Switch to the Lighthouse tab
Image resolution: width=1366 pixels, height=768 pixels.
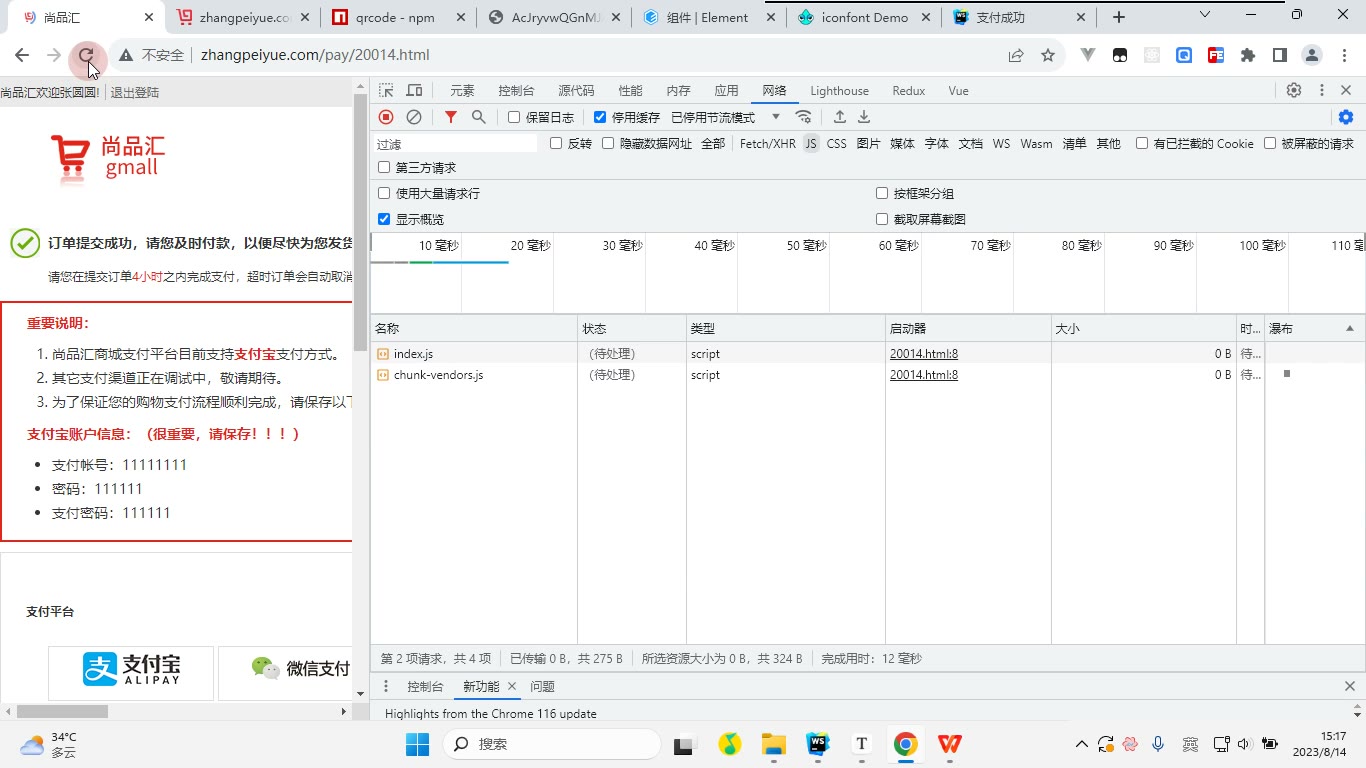(x=839, y=90)
